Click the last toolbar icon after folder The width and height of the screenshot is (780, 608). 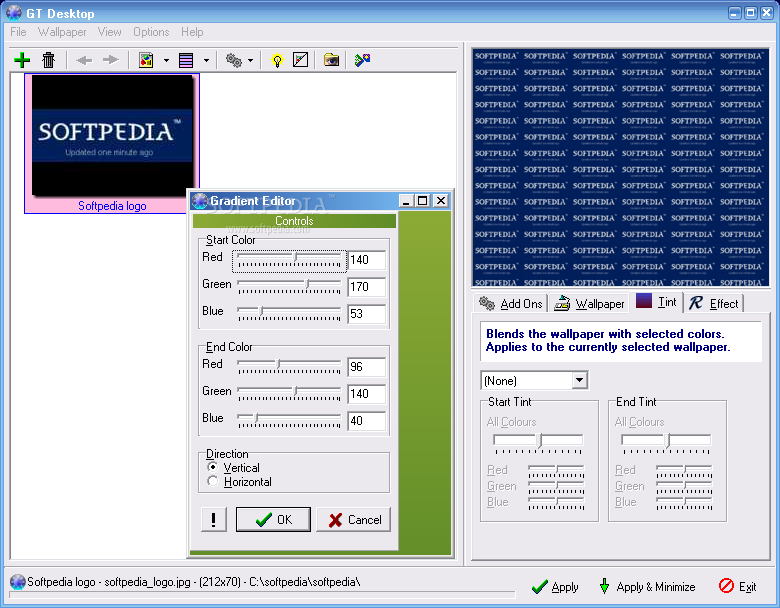pyautogui.click(x=362, y=60)
